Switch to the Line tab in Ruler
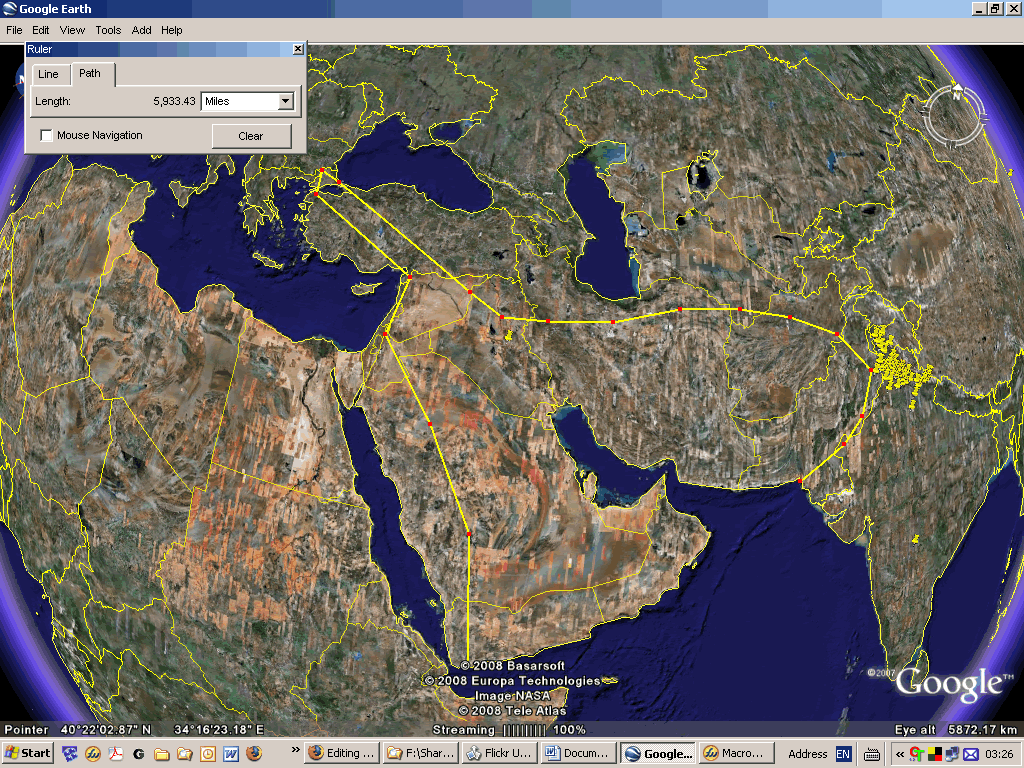 tap(48, 74)
